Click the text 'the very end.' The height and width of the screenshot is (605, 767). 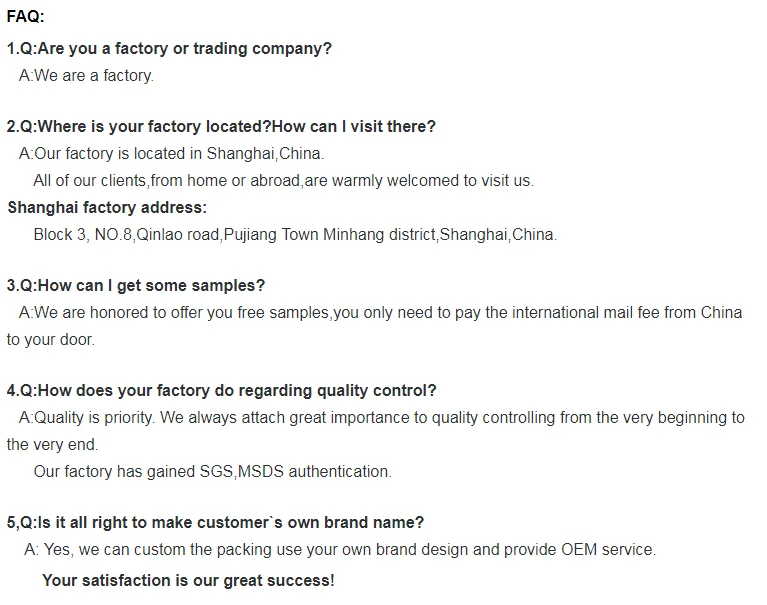point(52,445)
